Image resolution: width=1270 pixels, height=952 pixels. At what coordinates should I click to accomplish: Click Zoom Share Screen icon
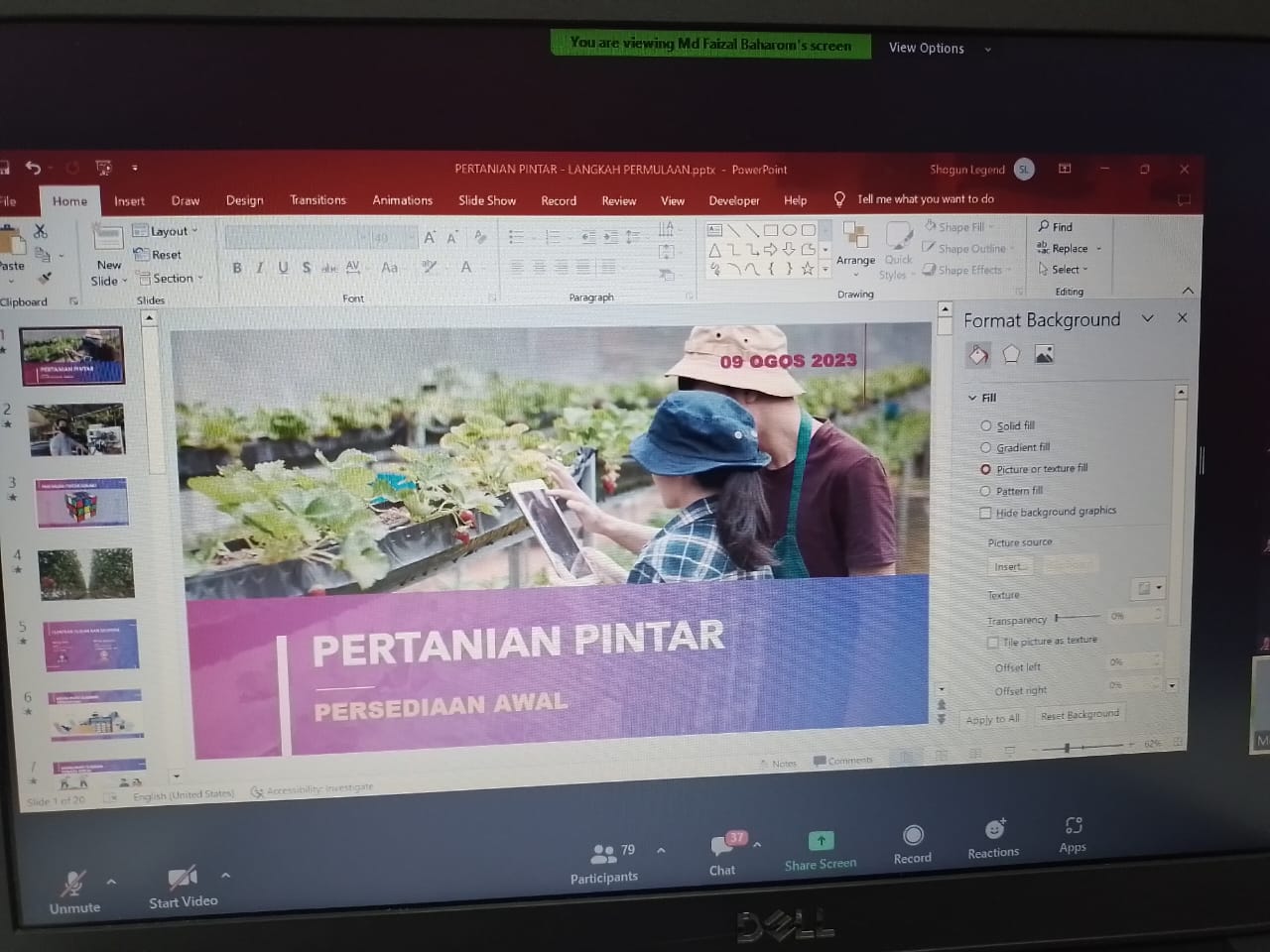point(821,841)
